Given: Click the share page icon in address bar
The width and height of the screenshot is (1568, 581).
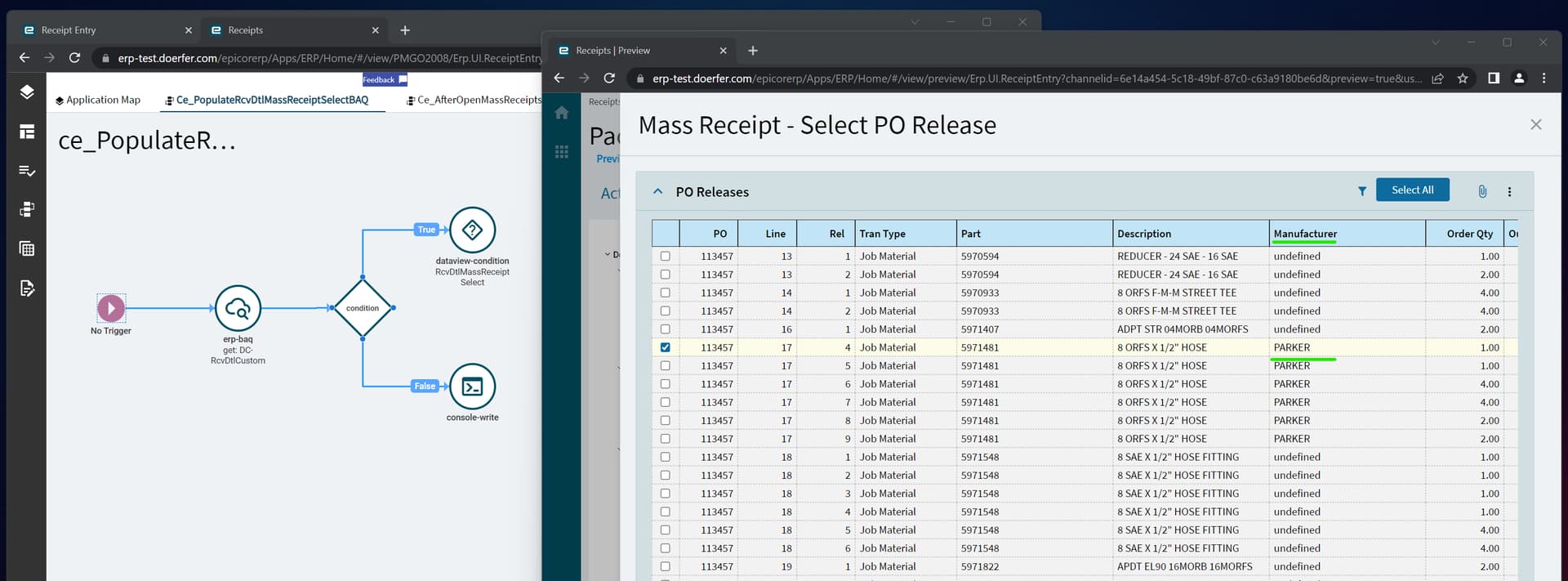Looking at the screenshot, I should (1438, 78).
